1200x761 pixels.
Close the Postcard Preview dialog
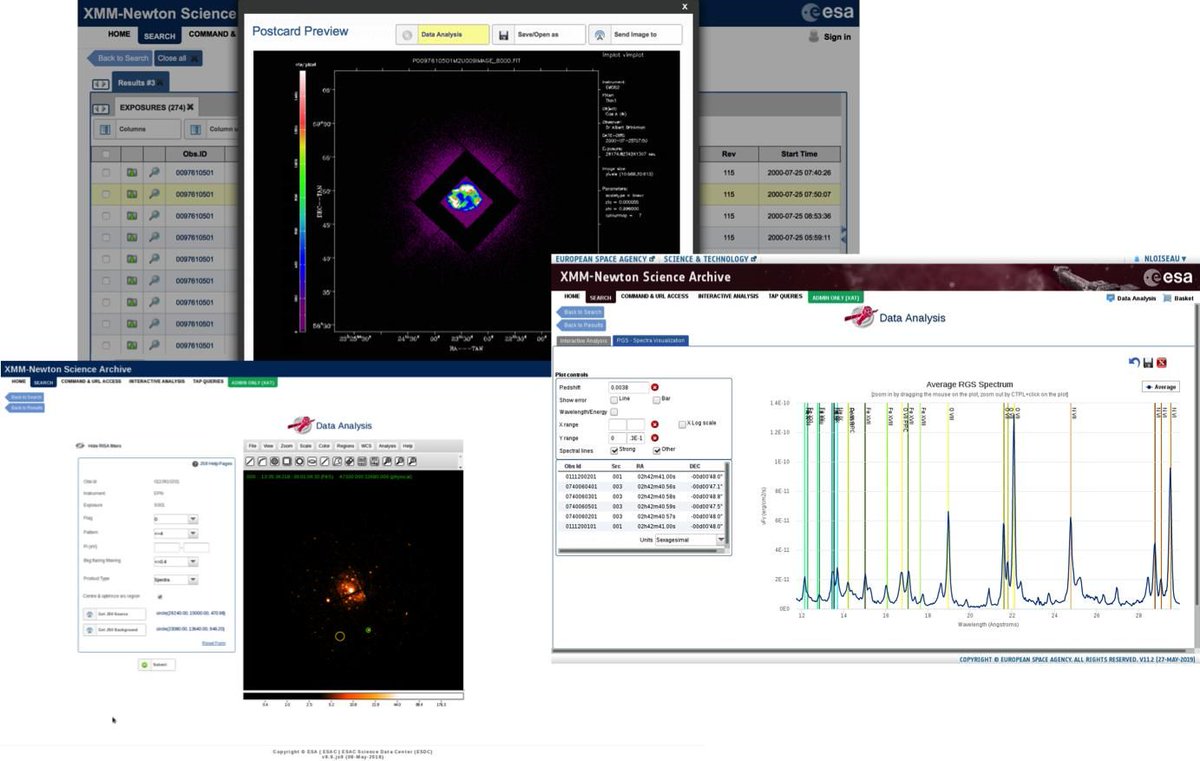coord(684,7)
